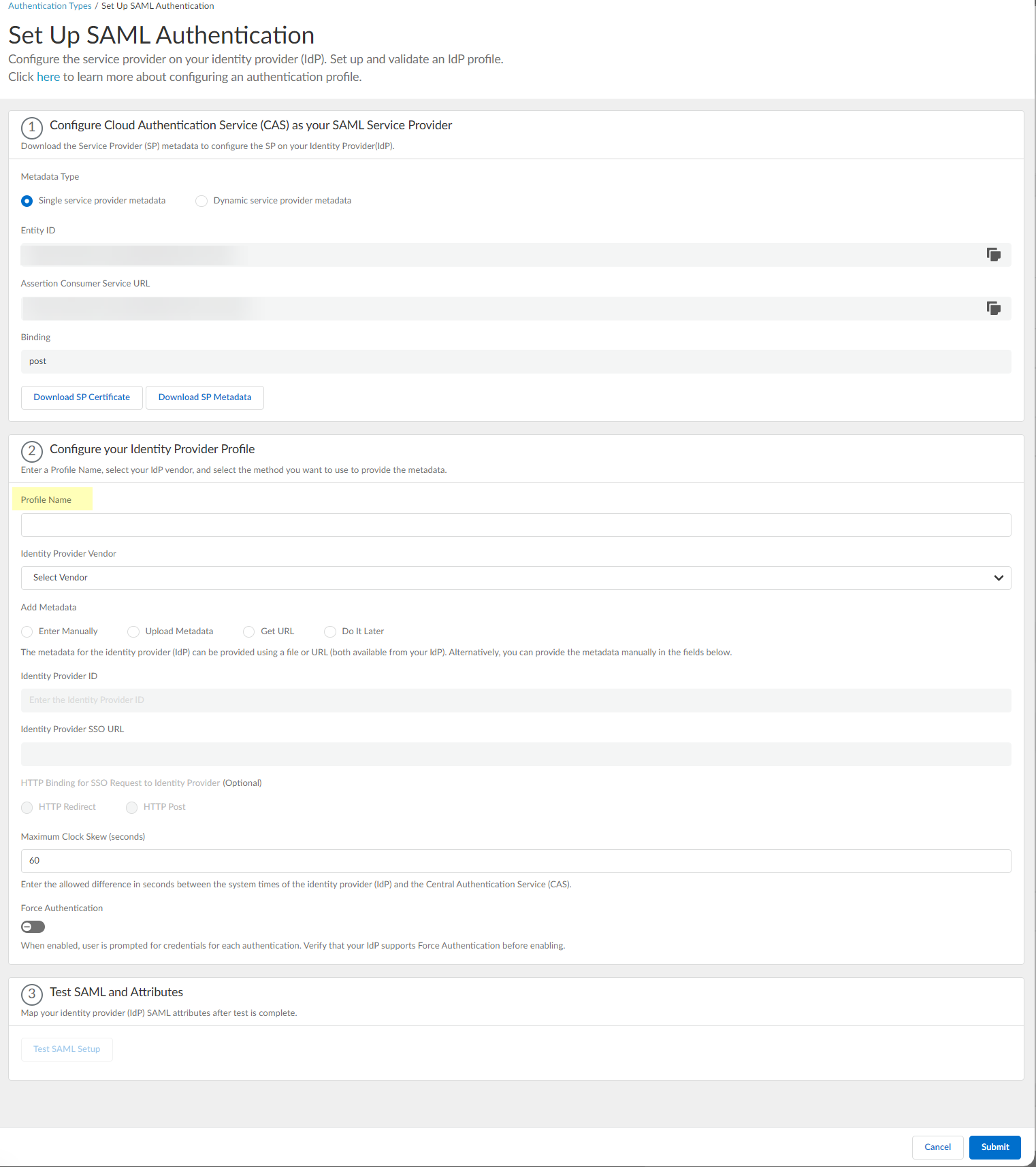Choose Upload Metadata option
Viewport: 1036px width, 1167px height.
pos(133,631)
